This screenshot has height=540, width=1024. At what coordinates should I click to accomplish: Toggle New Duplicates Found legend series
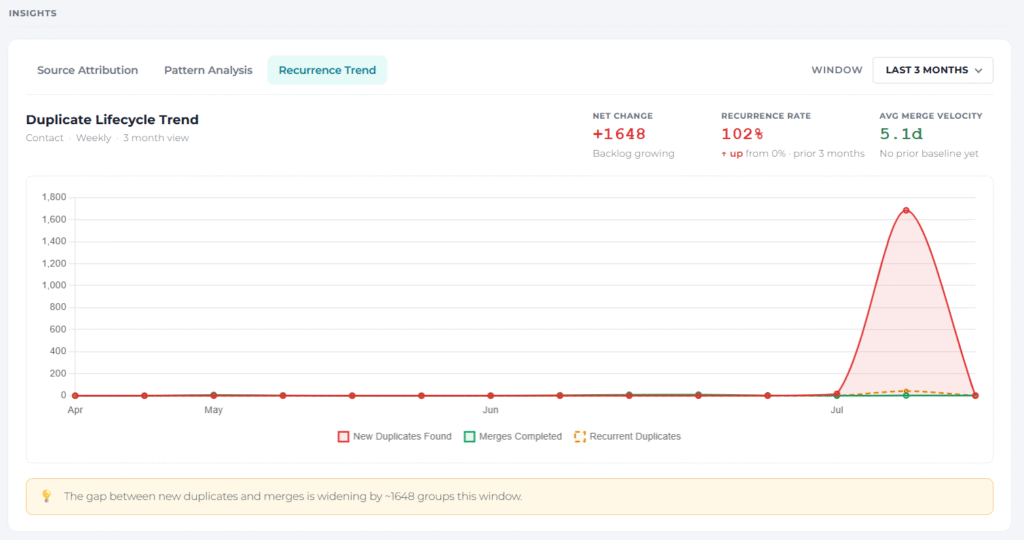click(x=394, y=436)
